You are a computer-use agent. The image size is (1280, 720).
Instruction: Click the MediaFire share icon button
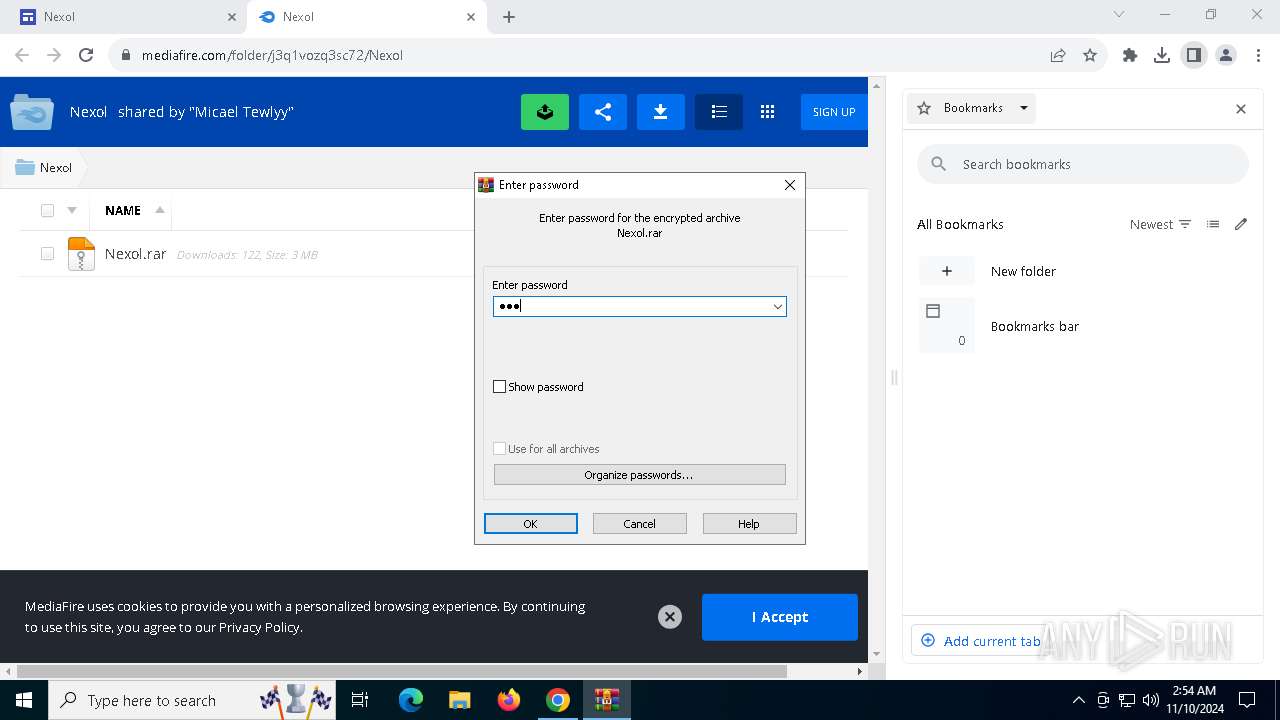[x=603, y=112]
